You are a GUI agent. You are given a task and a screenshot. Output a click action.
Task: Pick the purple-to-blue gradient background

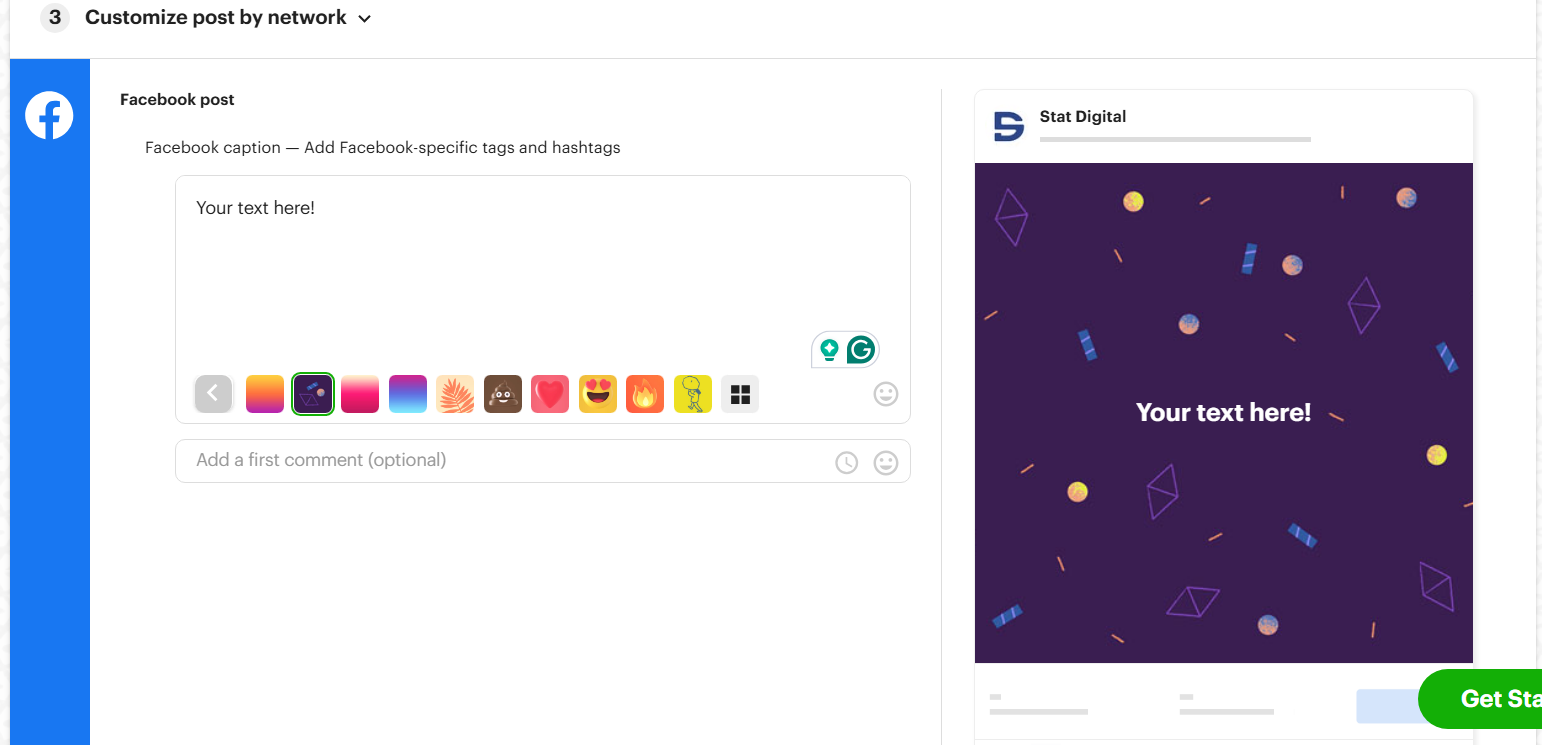tap(408, 394)
